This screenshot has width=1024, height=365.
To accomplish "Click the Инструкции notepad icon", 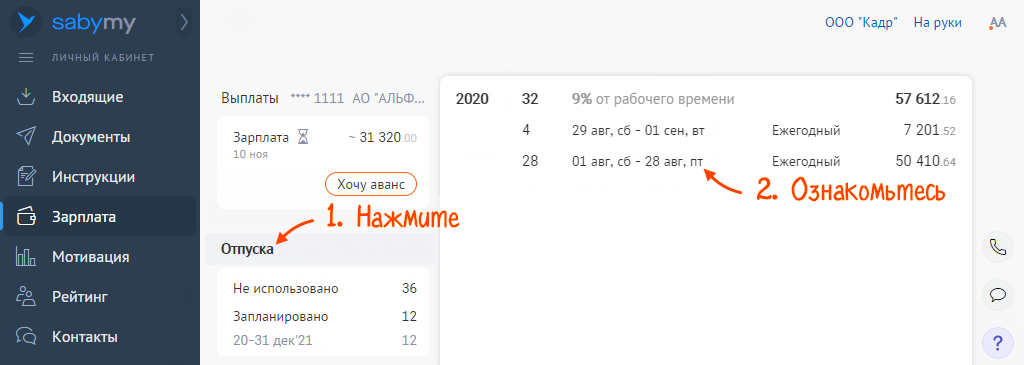I will click(25, 177).
